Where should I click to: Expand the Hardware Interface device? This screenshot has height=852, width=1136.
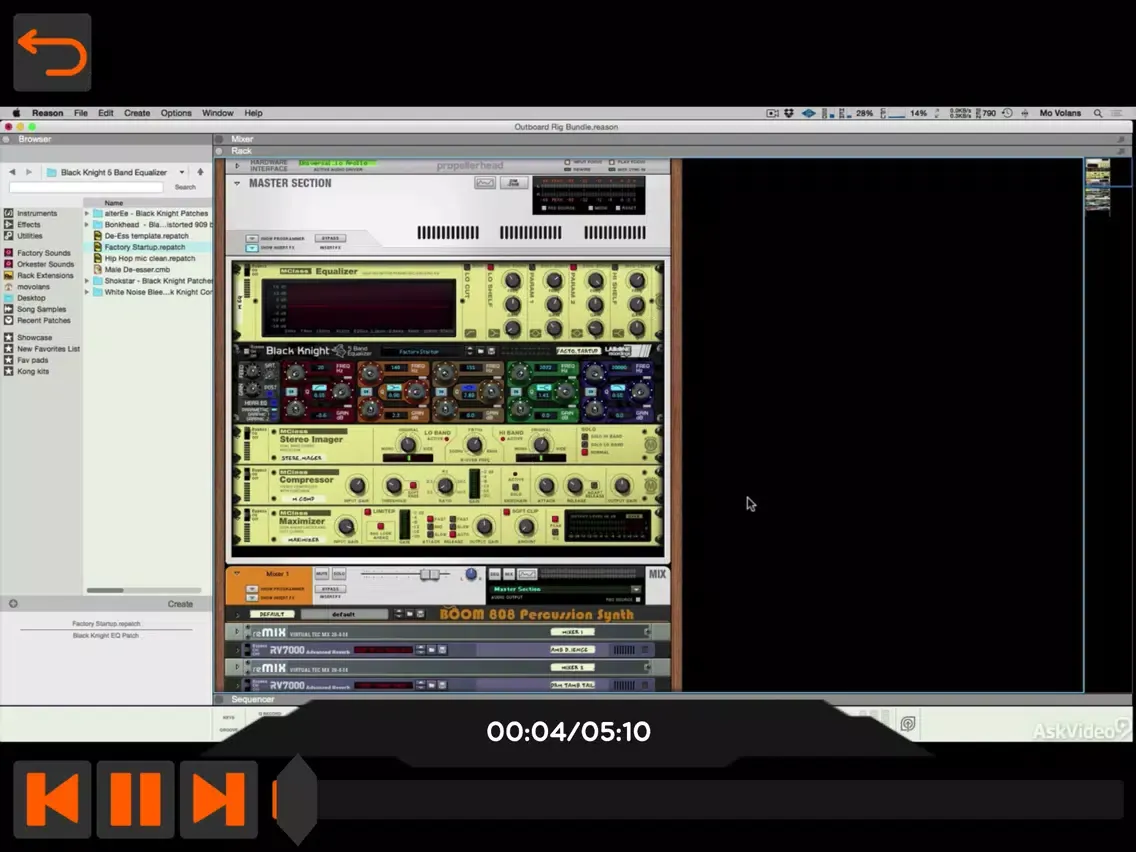point(237,166)
